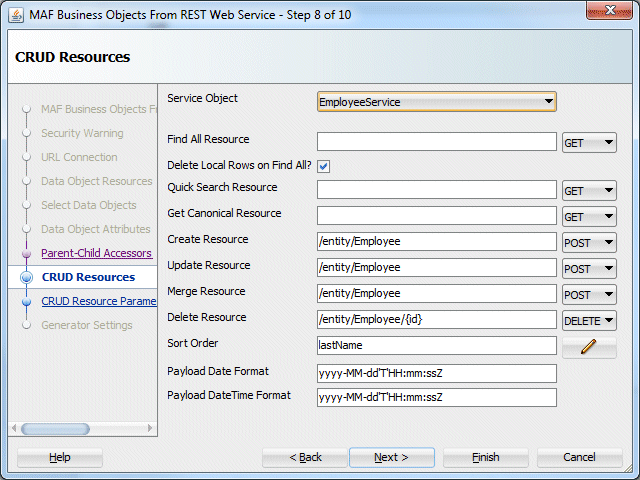Screen dimensions: 640x480
Task: Click the Payload Date Format field
Action: coord(437,373)
